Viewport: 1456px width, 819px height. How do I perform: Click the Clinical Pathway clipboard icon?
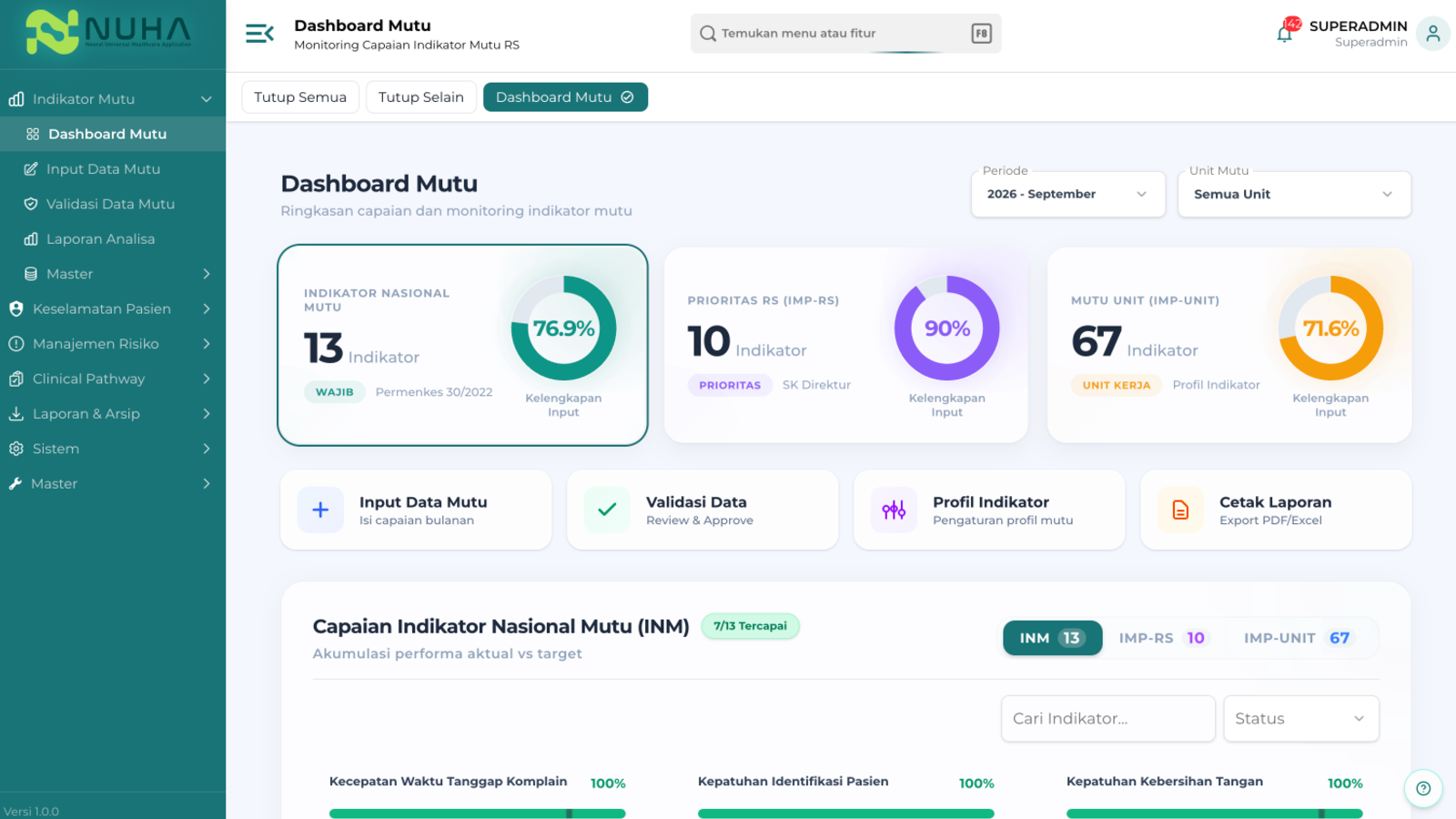pyautogui.click(x=15, y=379)
